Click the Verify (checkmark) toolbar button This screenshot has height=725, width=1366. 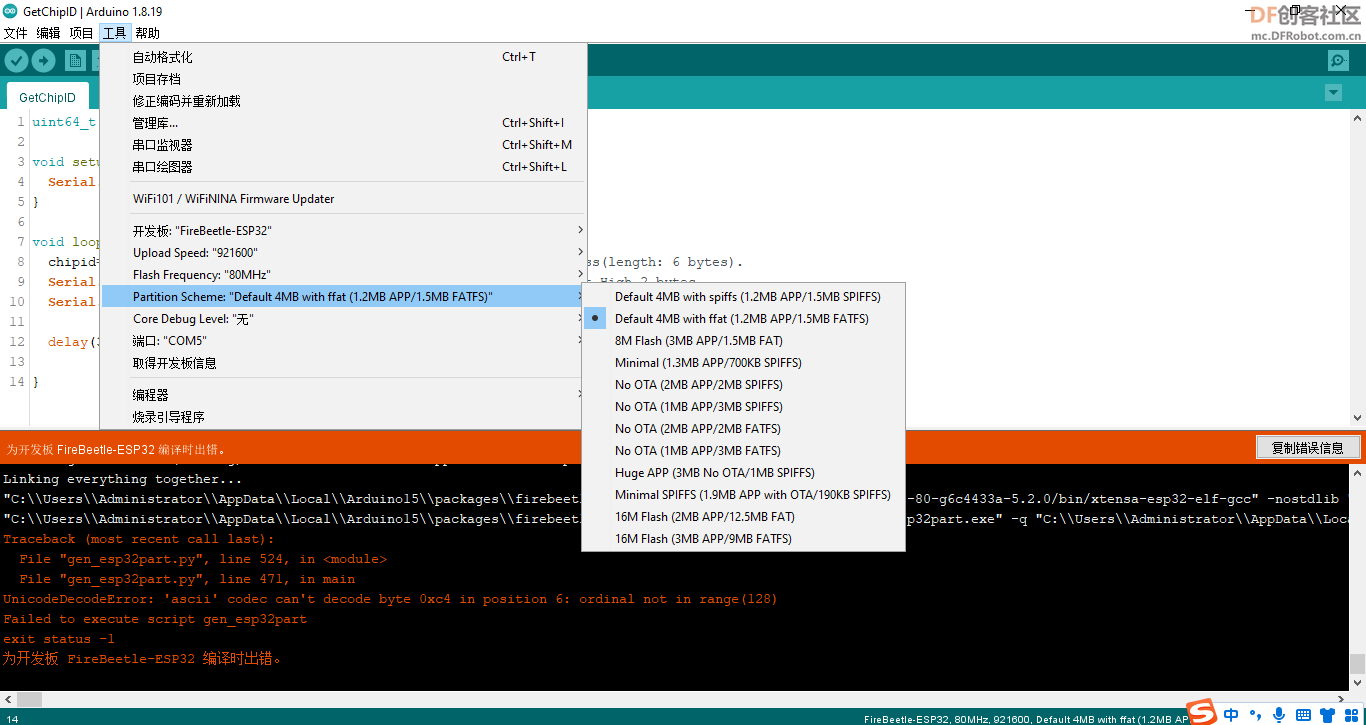(16, 61)
